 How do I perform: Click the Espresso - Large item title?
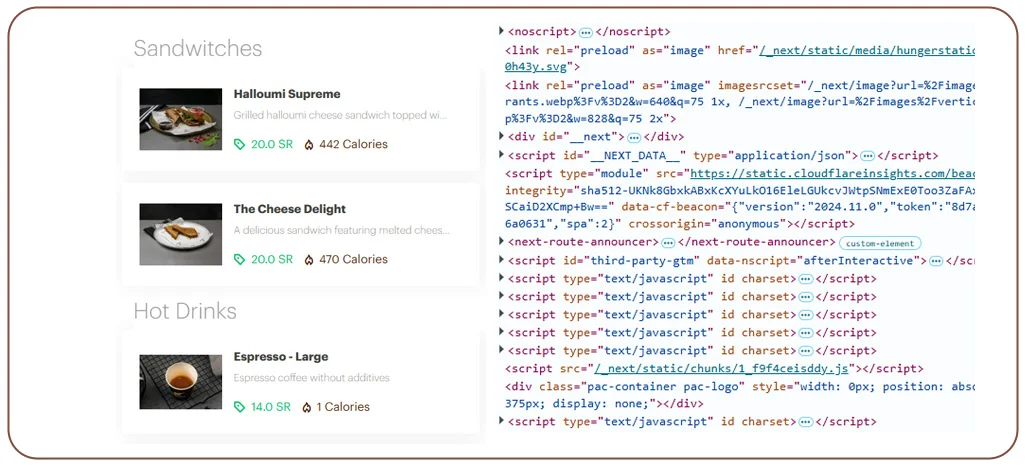[x=281, y=357]
